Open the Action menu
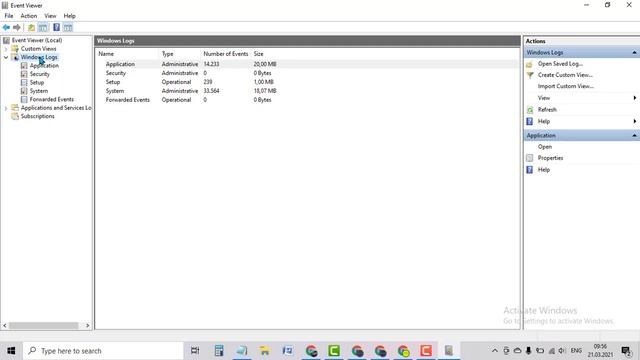This screenshot has height=360, width=640. tap(29, 16)
